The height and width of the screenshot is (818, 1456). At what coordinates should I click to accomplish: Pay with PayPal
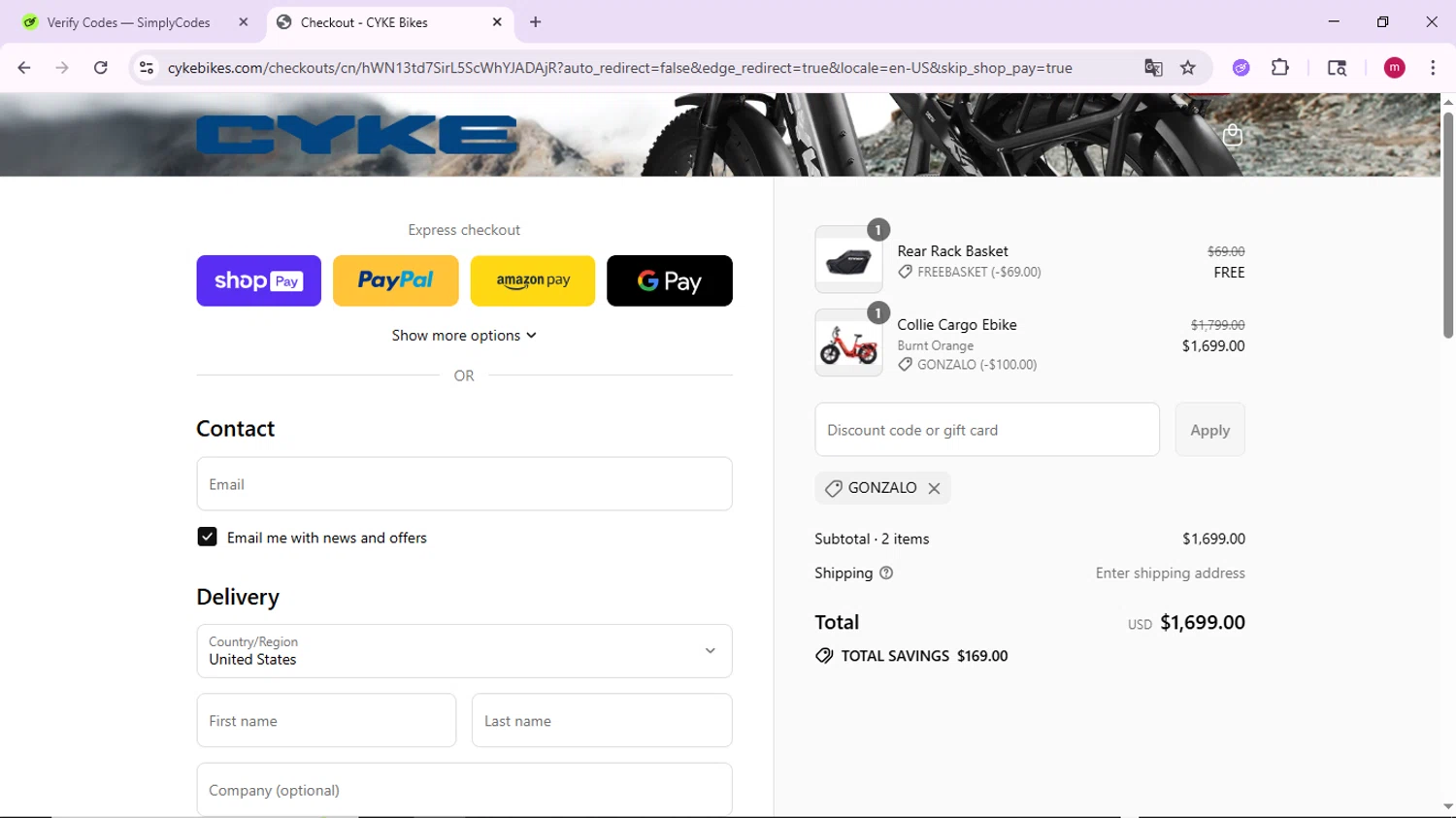coord(396,281)
